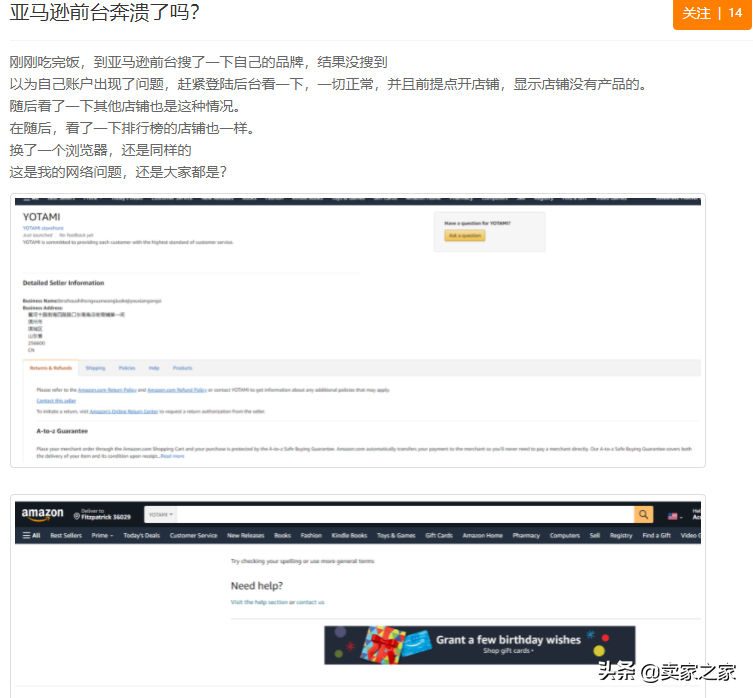This screenshot has width=753, height=698.
Task: Click the postal code 256600
Action: click(36, 343)
